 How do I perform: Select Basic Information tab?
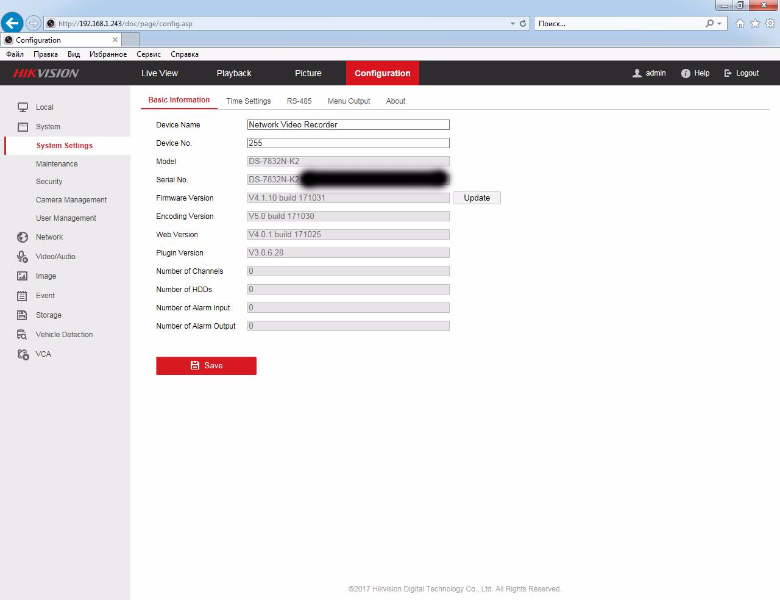pyautogui.click(x=179, y=100)
